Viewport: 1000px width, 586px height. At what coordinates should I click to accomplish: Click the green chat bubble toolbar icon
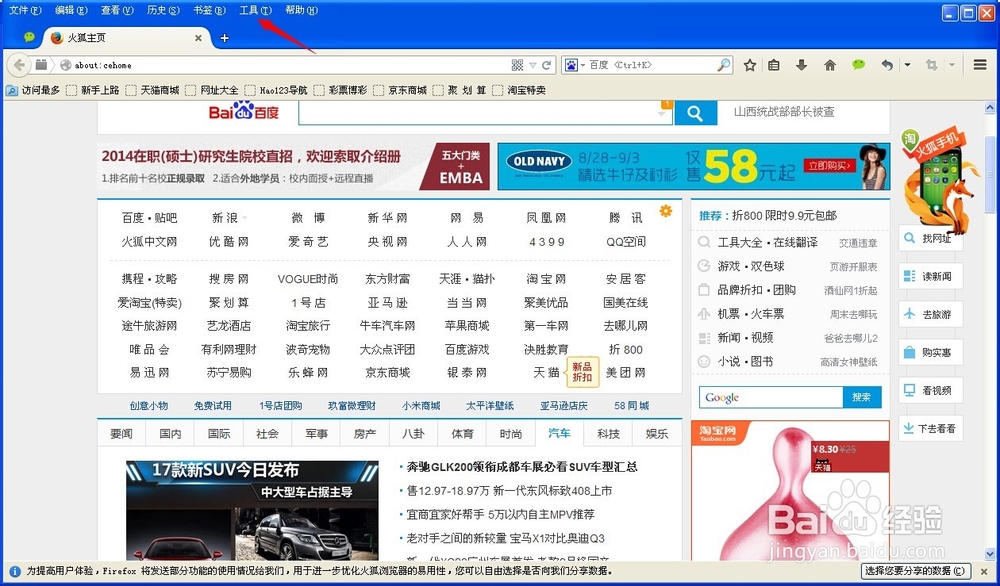(858, 64)
